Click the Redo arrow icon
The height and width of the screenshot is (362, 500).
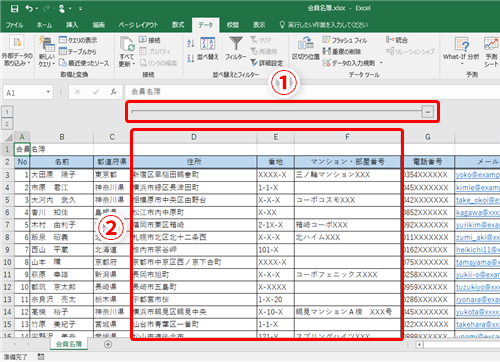click(x=45, y=8)
